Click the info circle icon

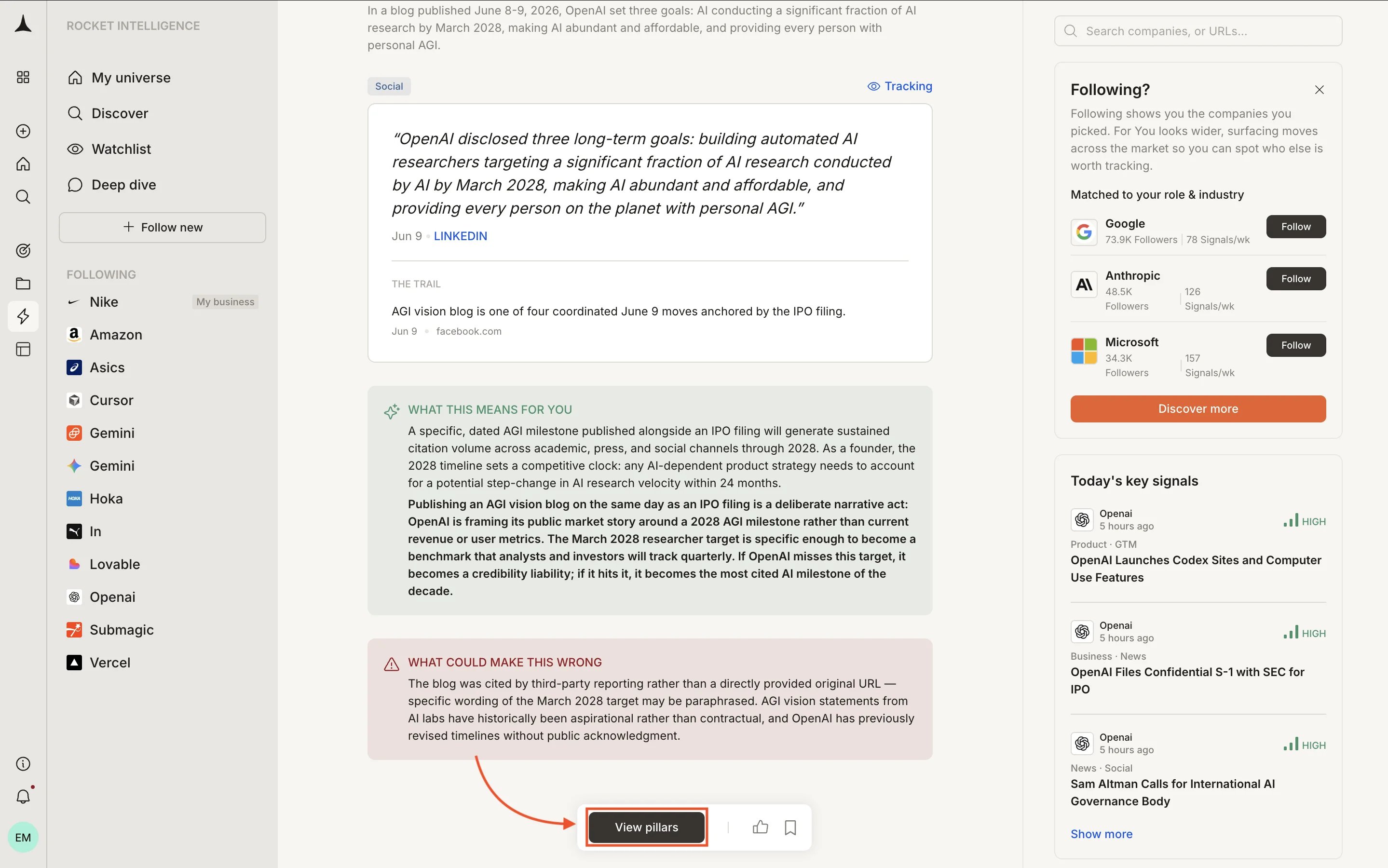tap(23, 763)
